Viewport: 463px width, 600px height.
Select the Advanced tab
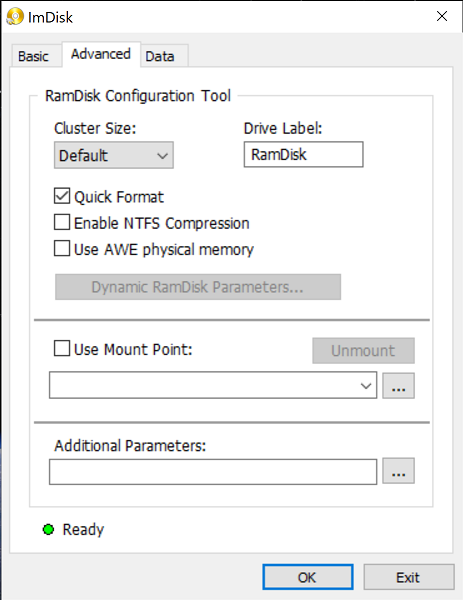click(x=101, y=54)
